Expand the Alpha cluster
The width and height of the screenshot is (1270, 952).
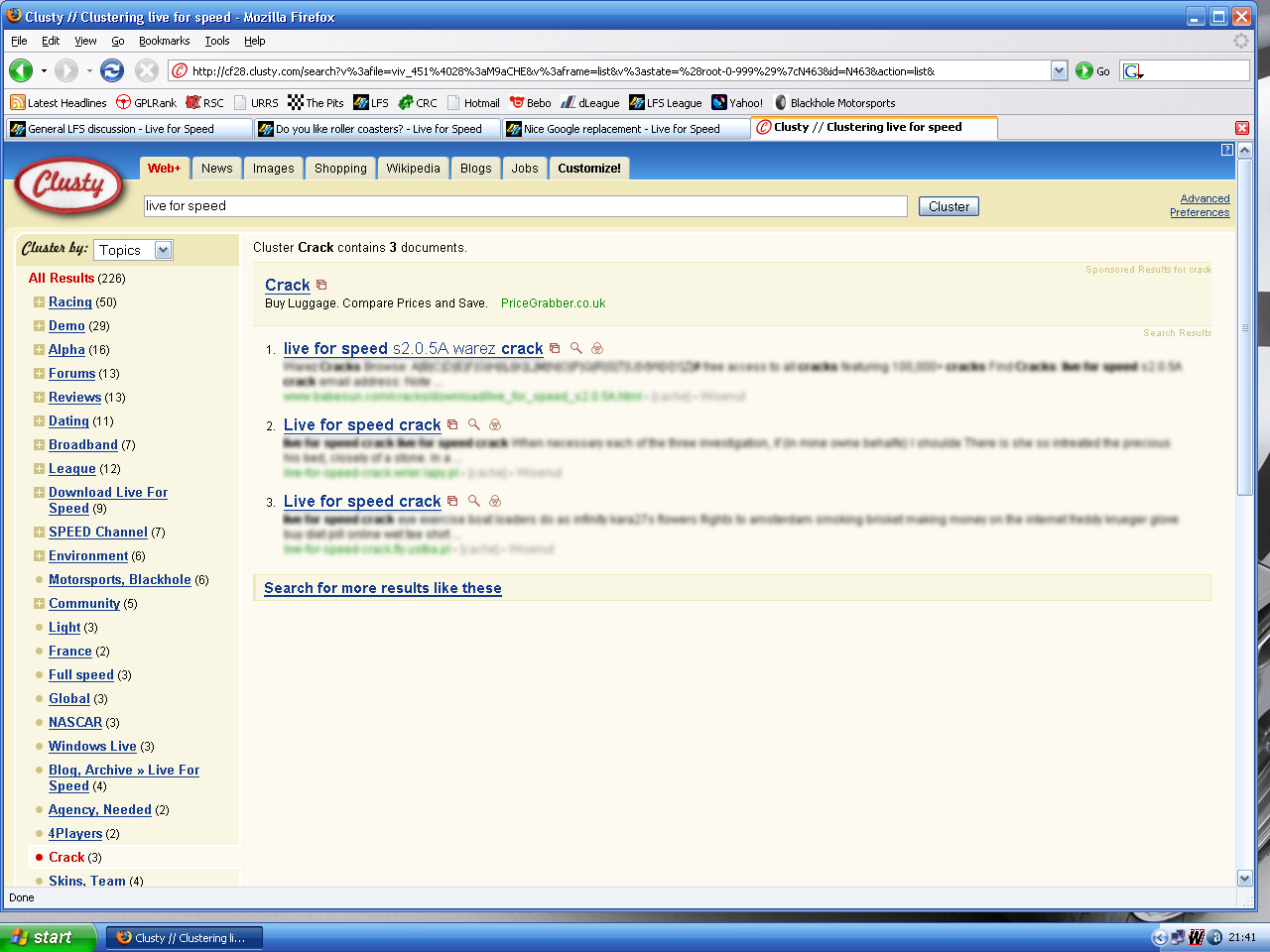pyautogui.click(x=39, y=350)
